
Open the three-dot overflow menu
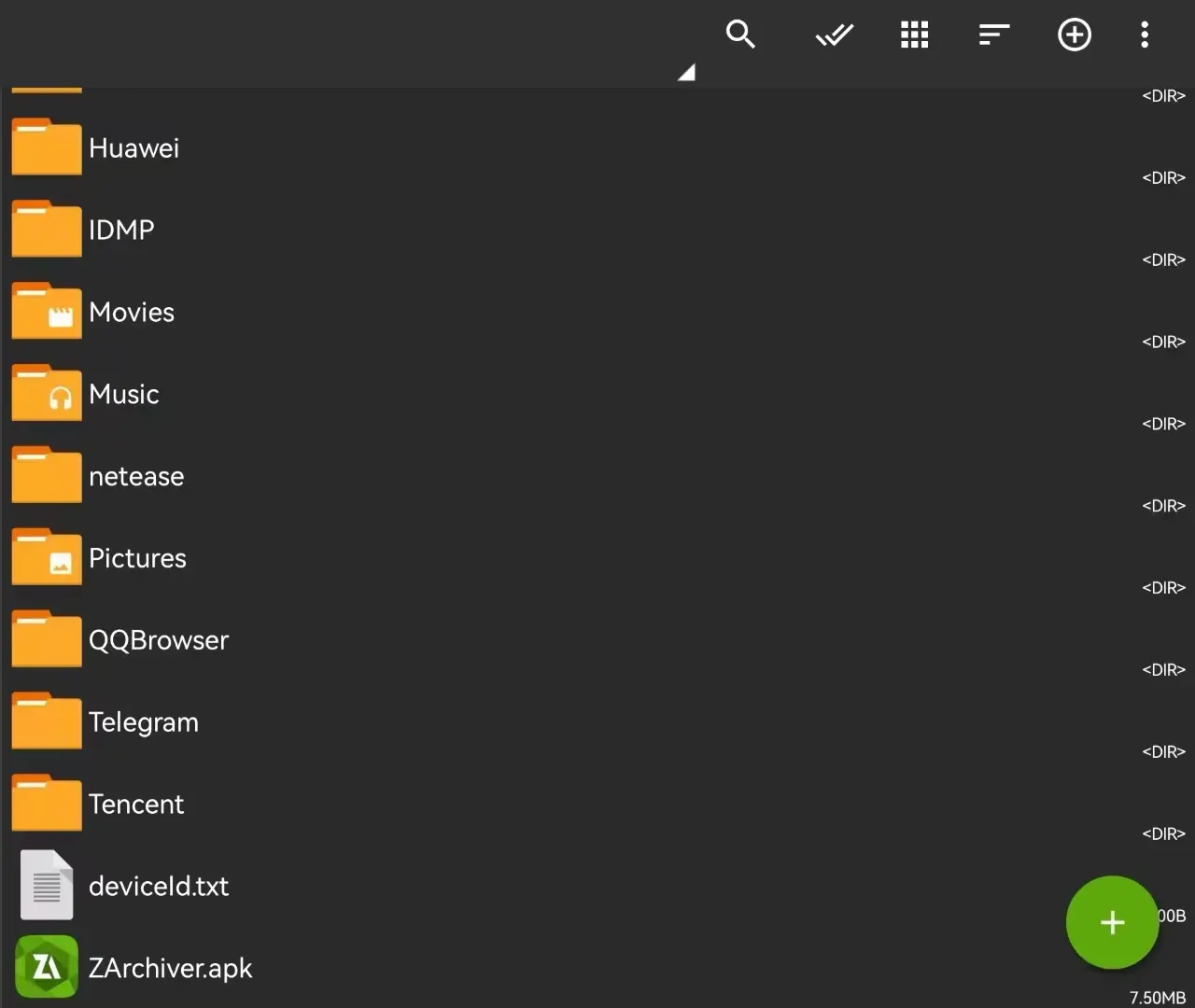click(x=1145, y=35)
